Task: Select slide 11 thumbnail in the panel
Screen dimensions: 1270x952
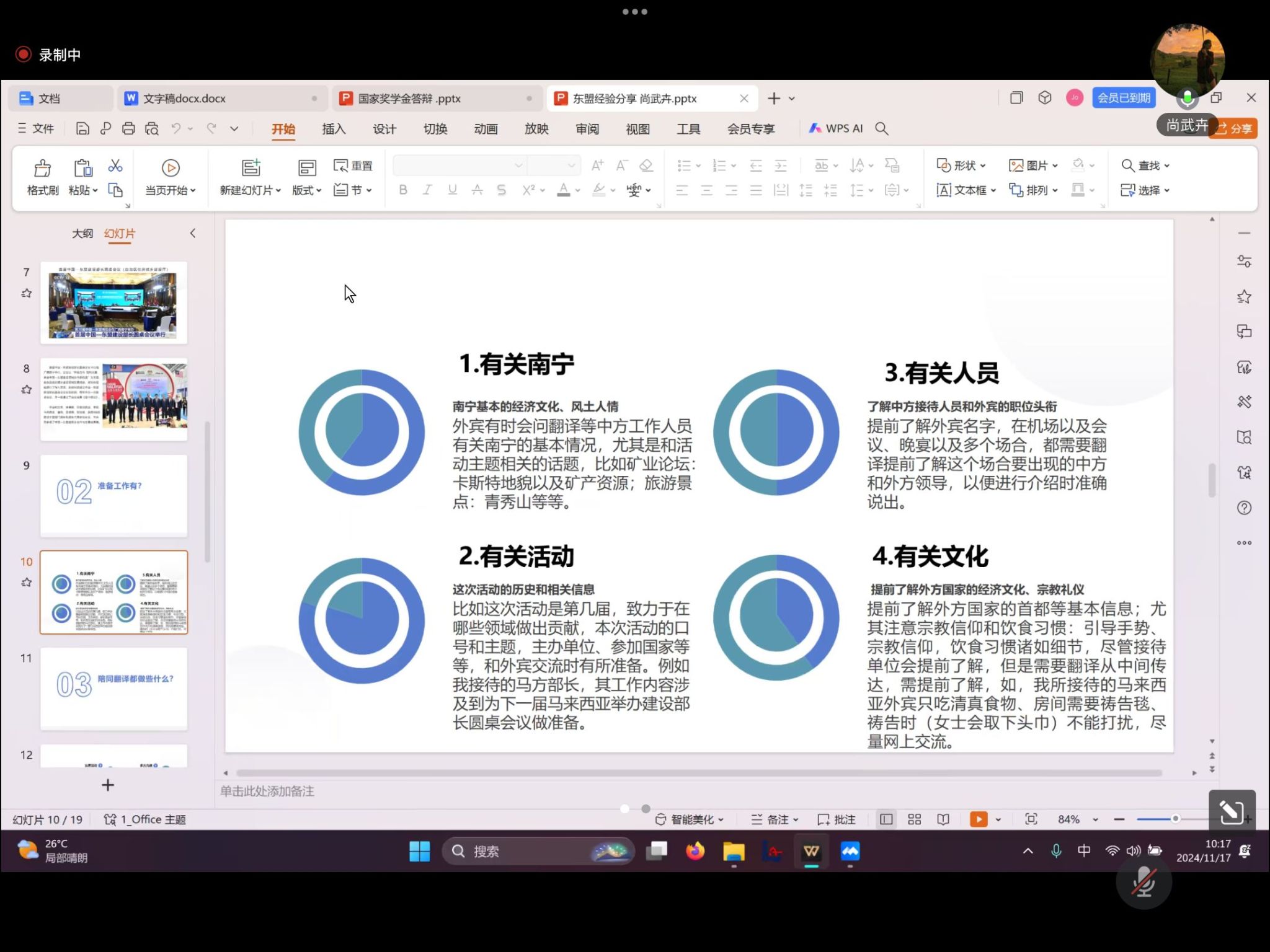Action: coord(113,688)
